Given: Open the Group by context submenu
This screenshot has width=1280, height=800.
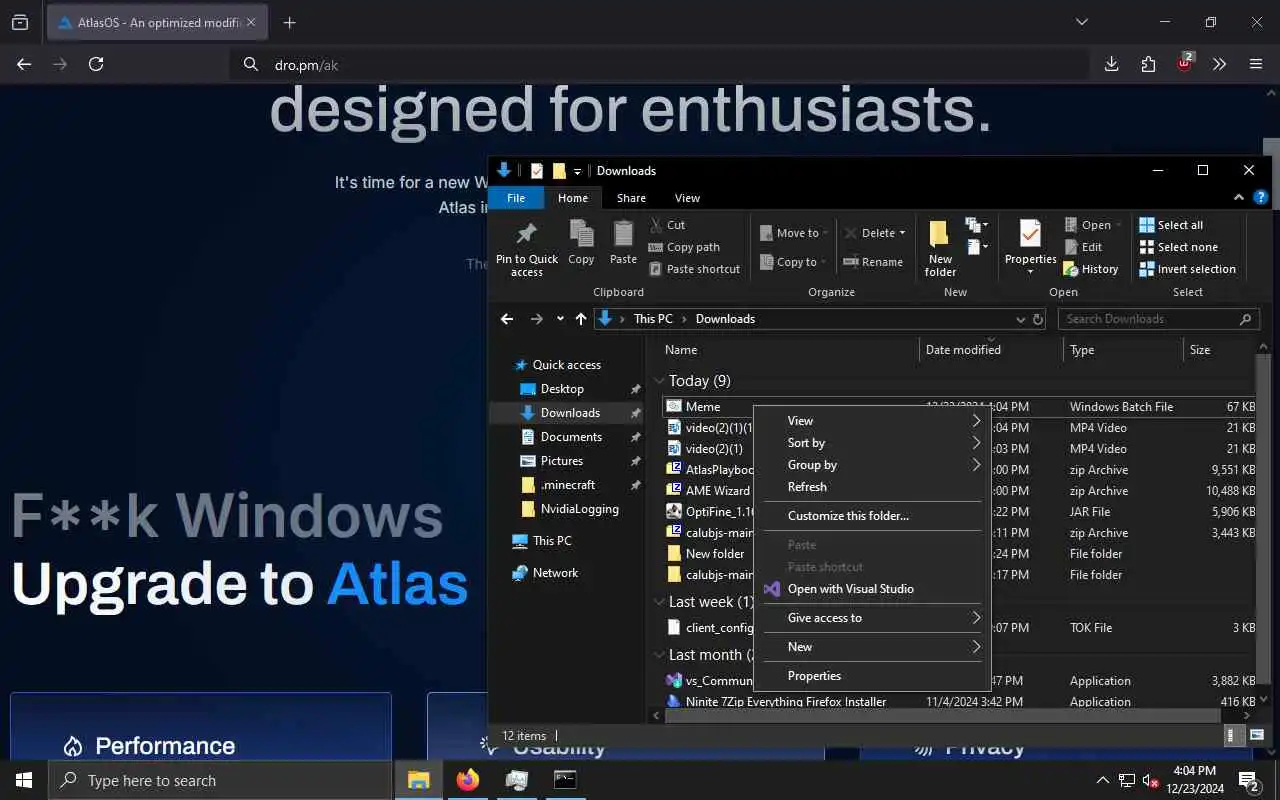Looking at the screenshot, I should 871,465.
